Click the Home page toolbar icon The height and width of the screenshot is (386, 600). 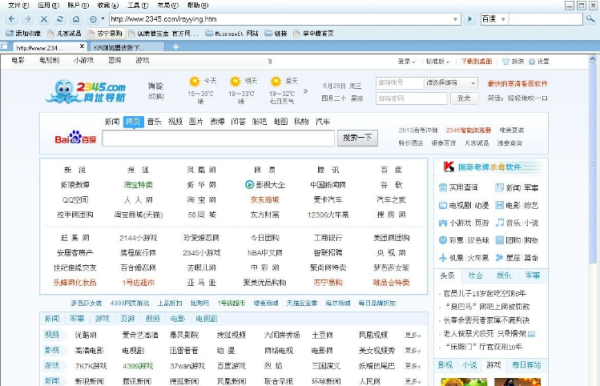click(x=76, y=19)
